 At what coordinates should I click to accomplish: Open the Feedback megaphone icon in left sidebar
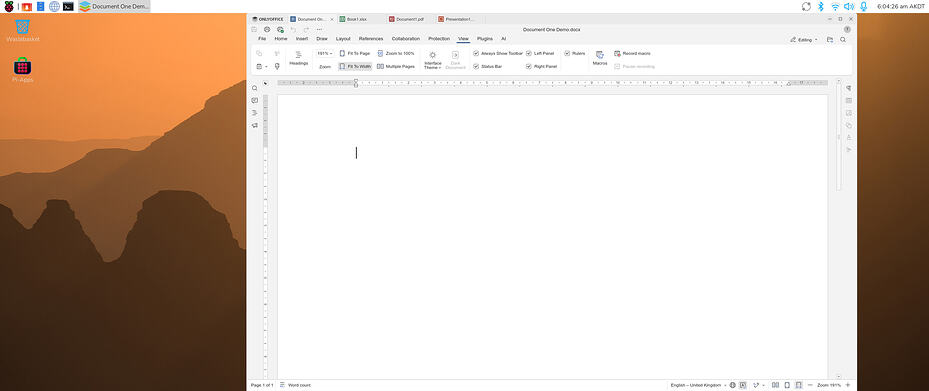[x=255, y=125]
